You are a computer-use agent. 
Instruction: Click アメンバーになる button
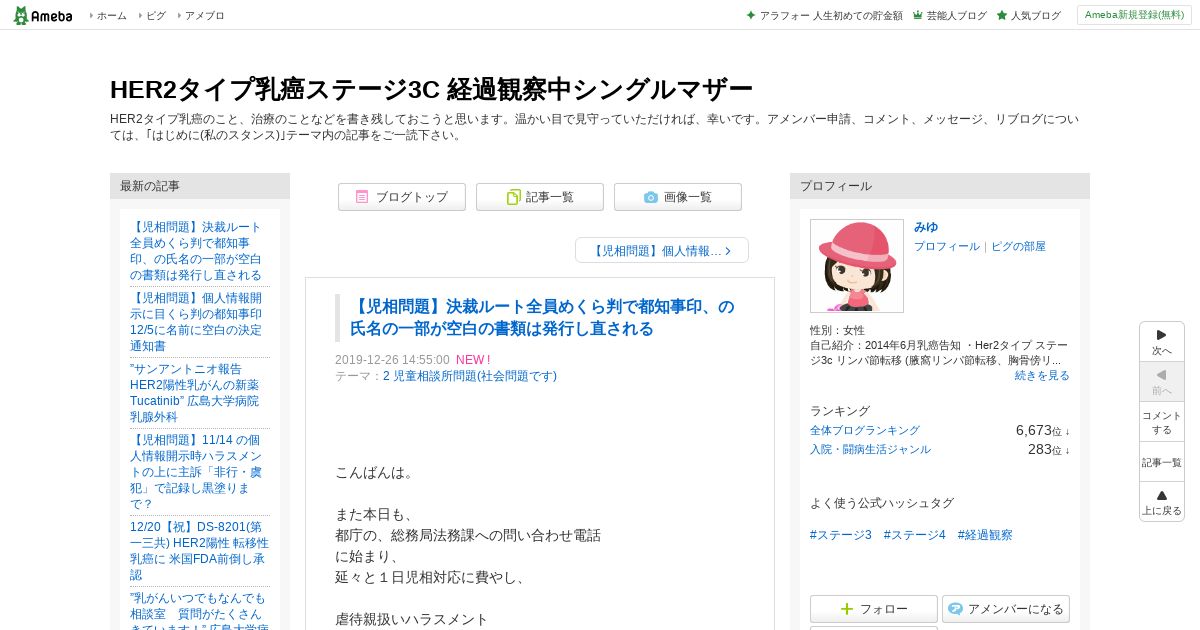(x=1006, y=609)
